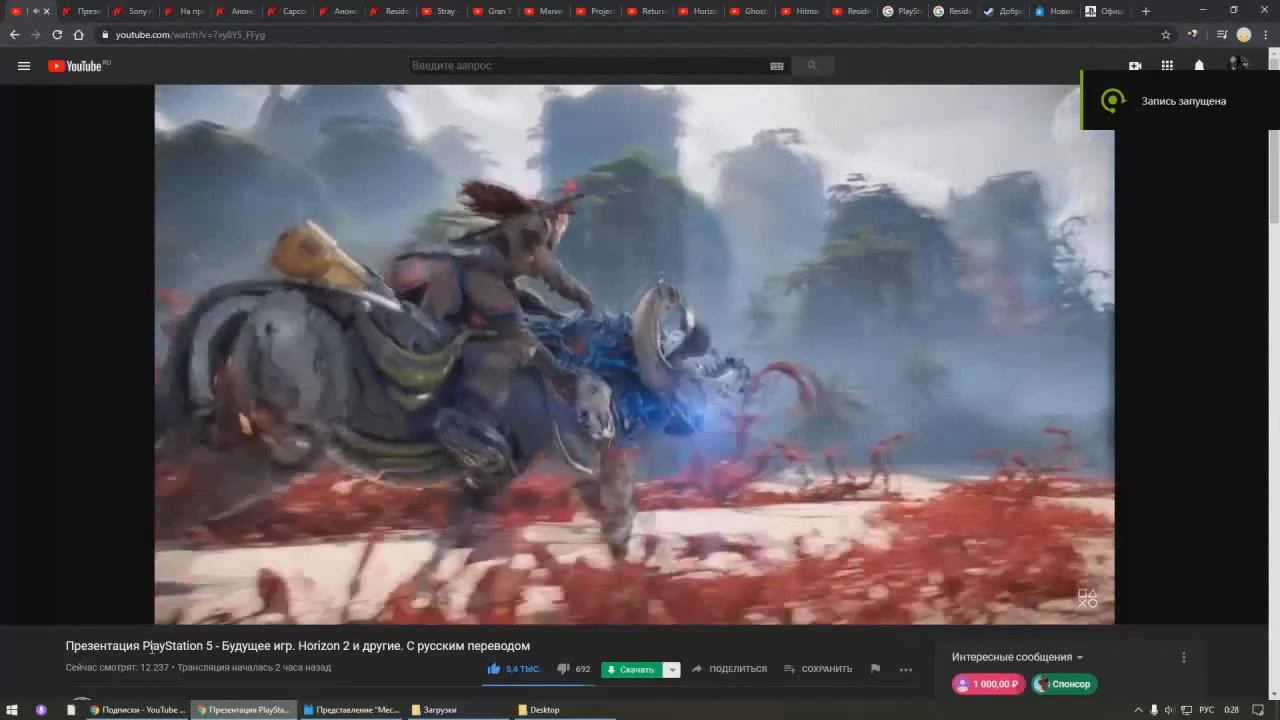Open the on-screen keyboard in search box
The width and height of the screenshot is (1280, 720).
(777, 66)
